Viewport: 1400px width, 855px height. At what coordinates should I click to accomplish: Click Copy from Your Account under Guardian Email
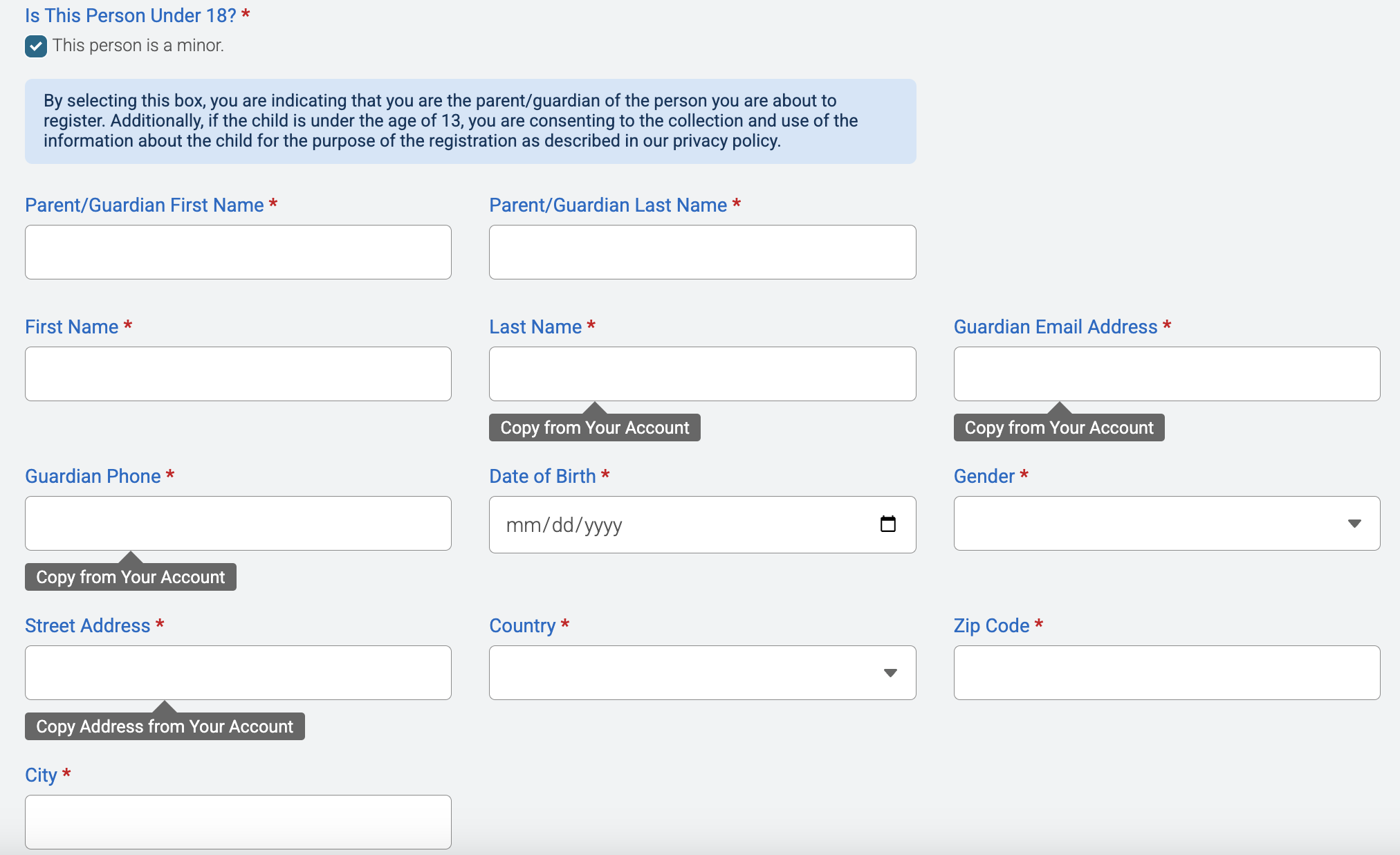pos(1058,427)
